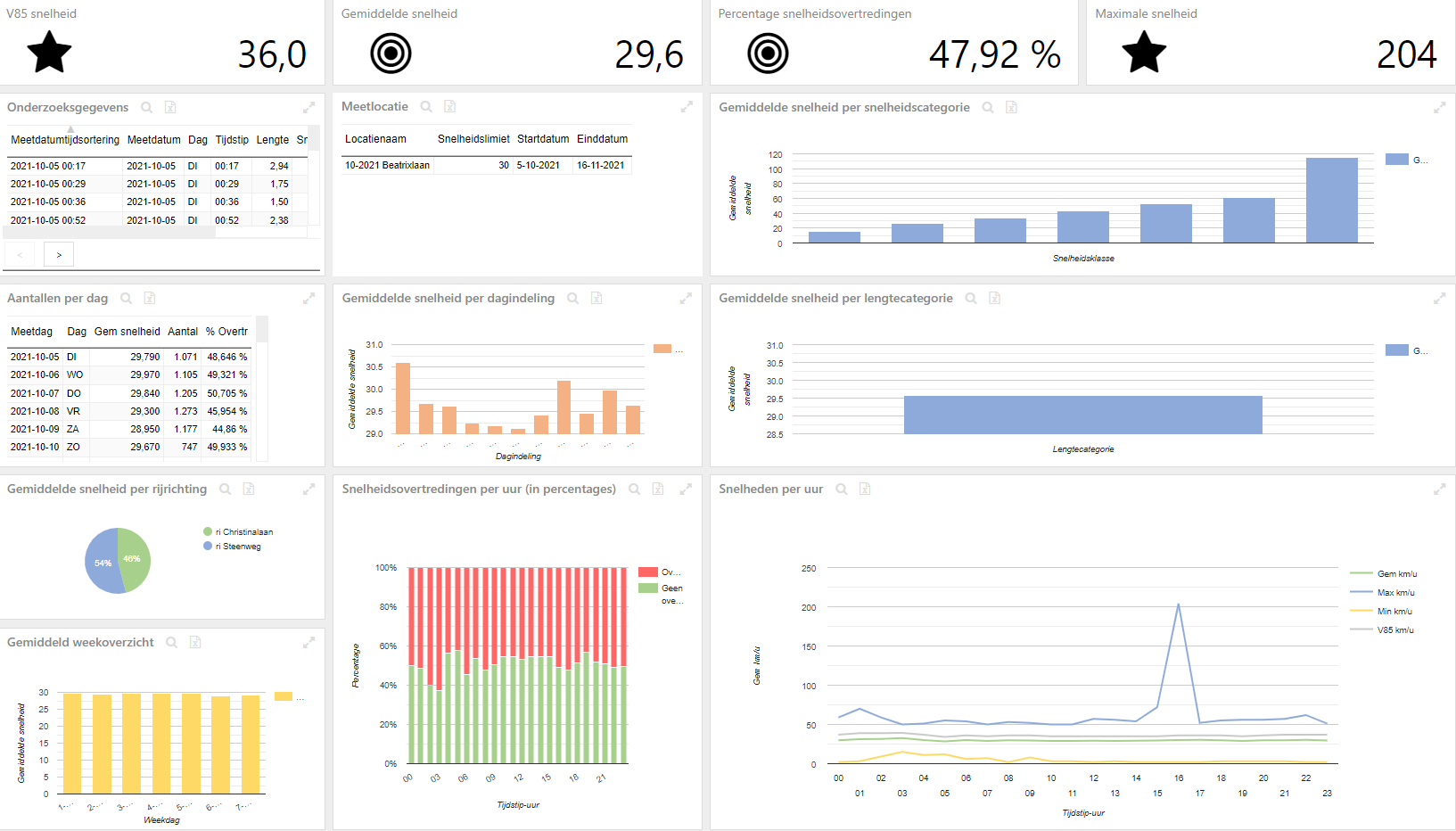Select the 2021-10-08 VR row
The width and height of the screenshot is (1456, 831).
(130, 411)
